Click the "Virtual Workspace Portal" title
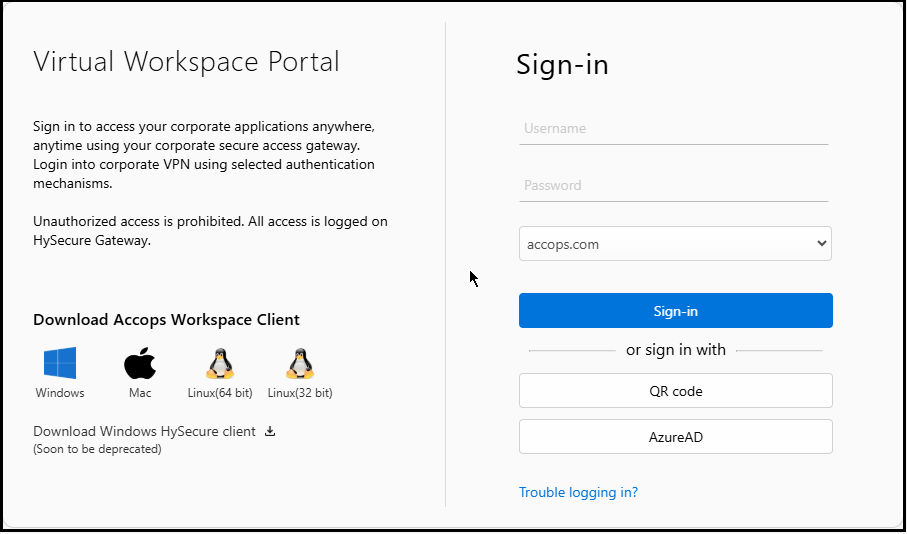 186,62
